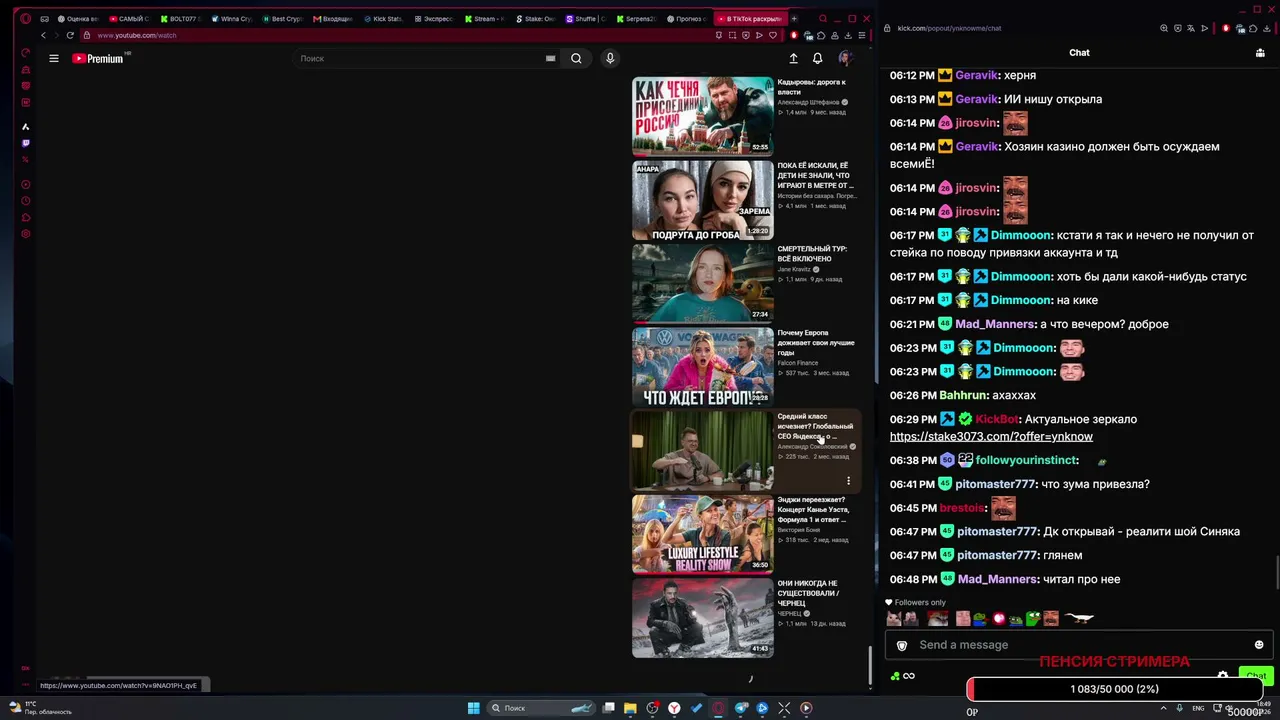
Task: Open Telegram from the taskbar
Action: click(x=741, y=708)
